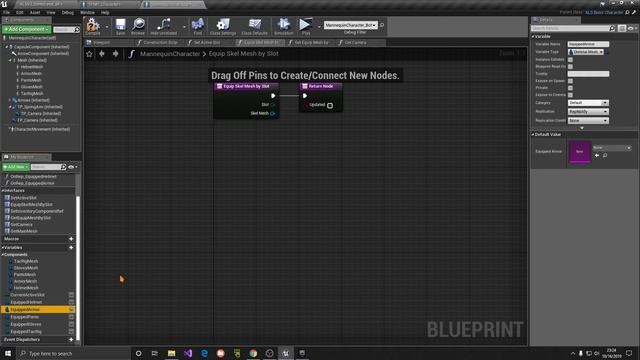The height and width of the screenshot is (360, 640).
Task: Toggle visibility of CurrentActiveSlot variable
Action: coord(71,295)
